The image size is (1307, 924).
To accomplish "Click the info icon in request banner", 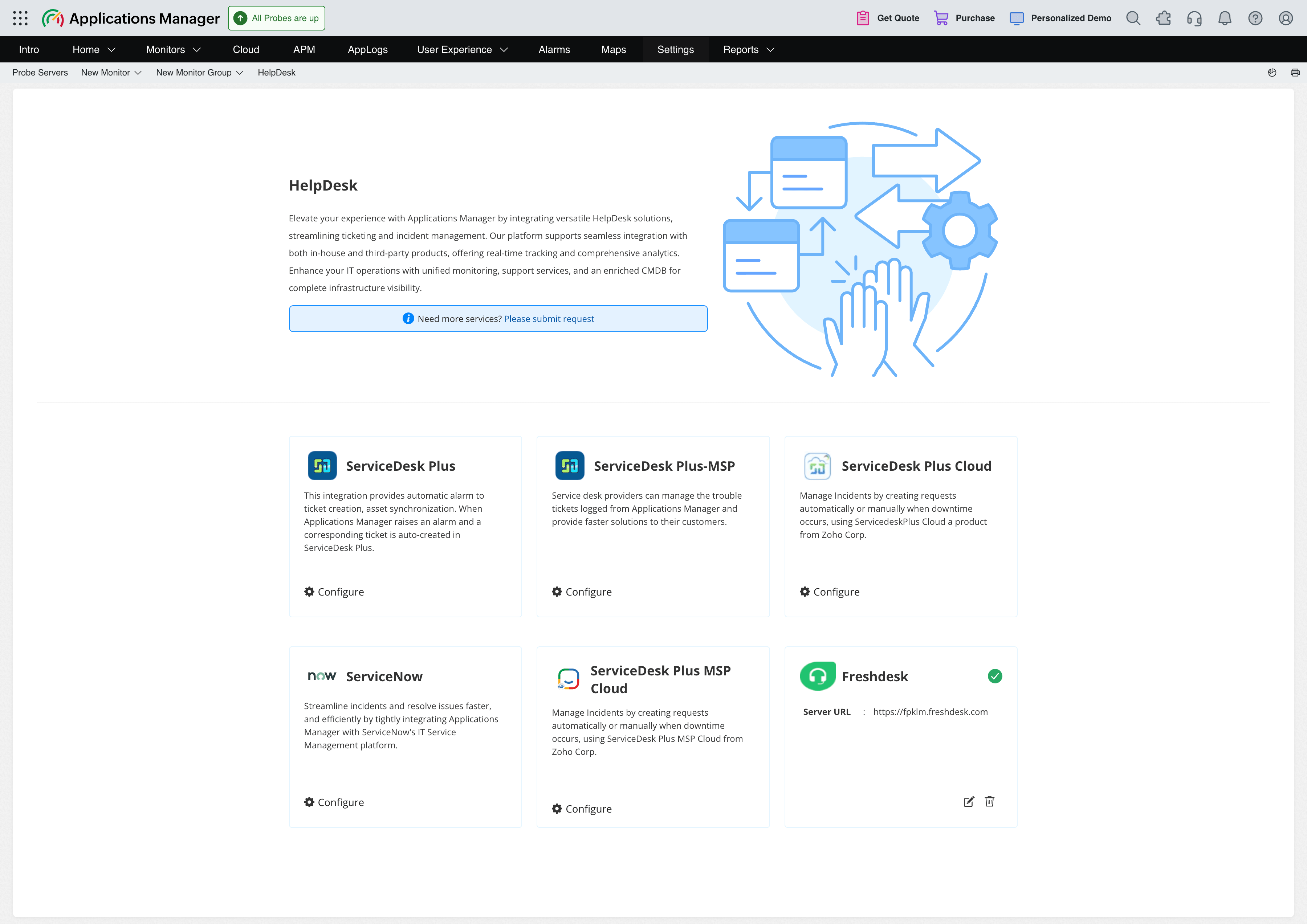I will coord(408,319).
